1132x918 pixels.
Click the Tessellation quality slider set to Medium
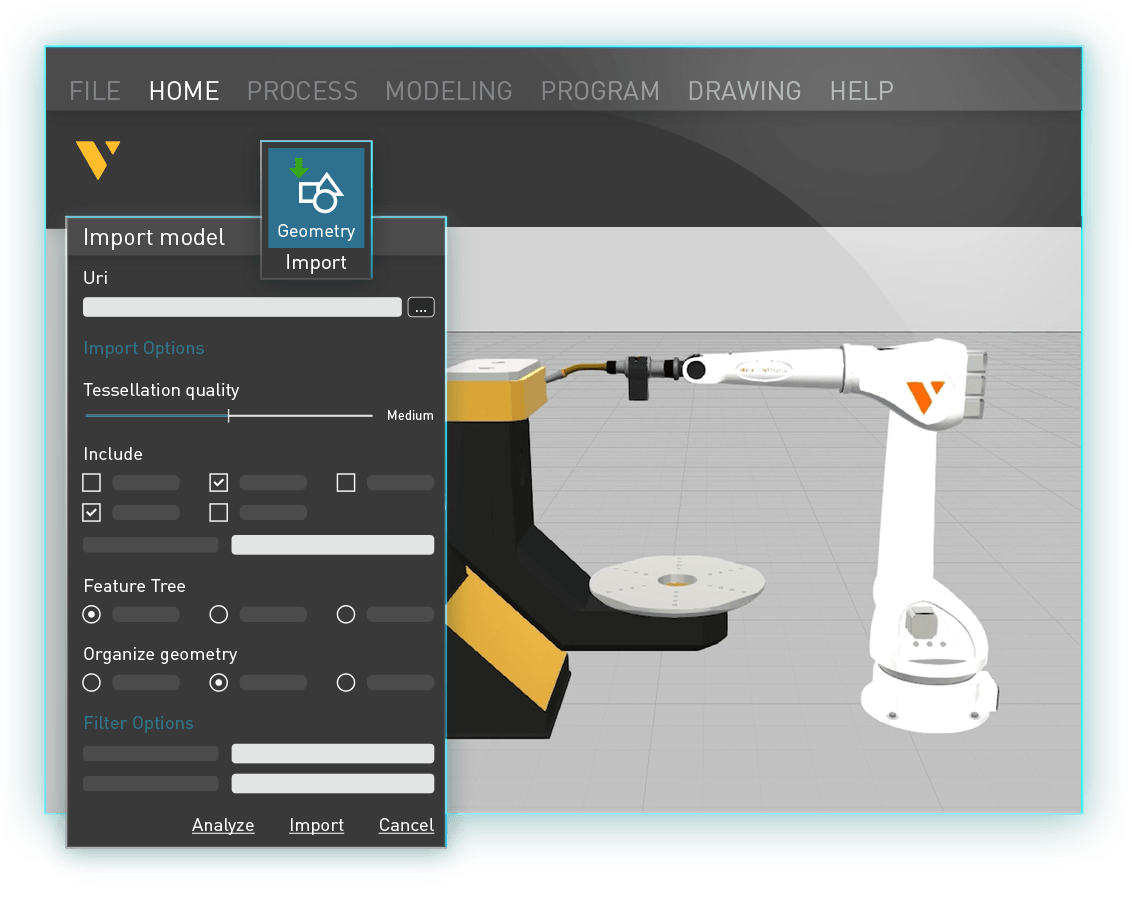click(230, 414)
